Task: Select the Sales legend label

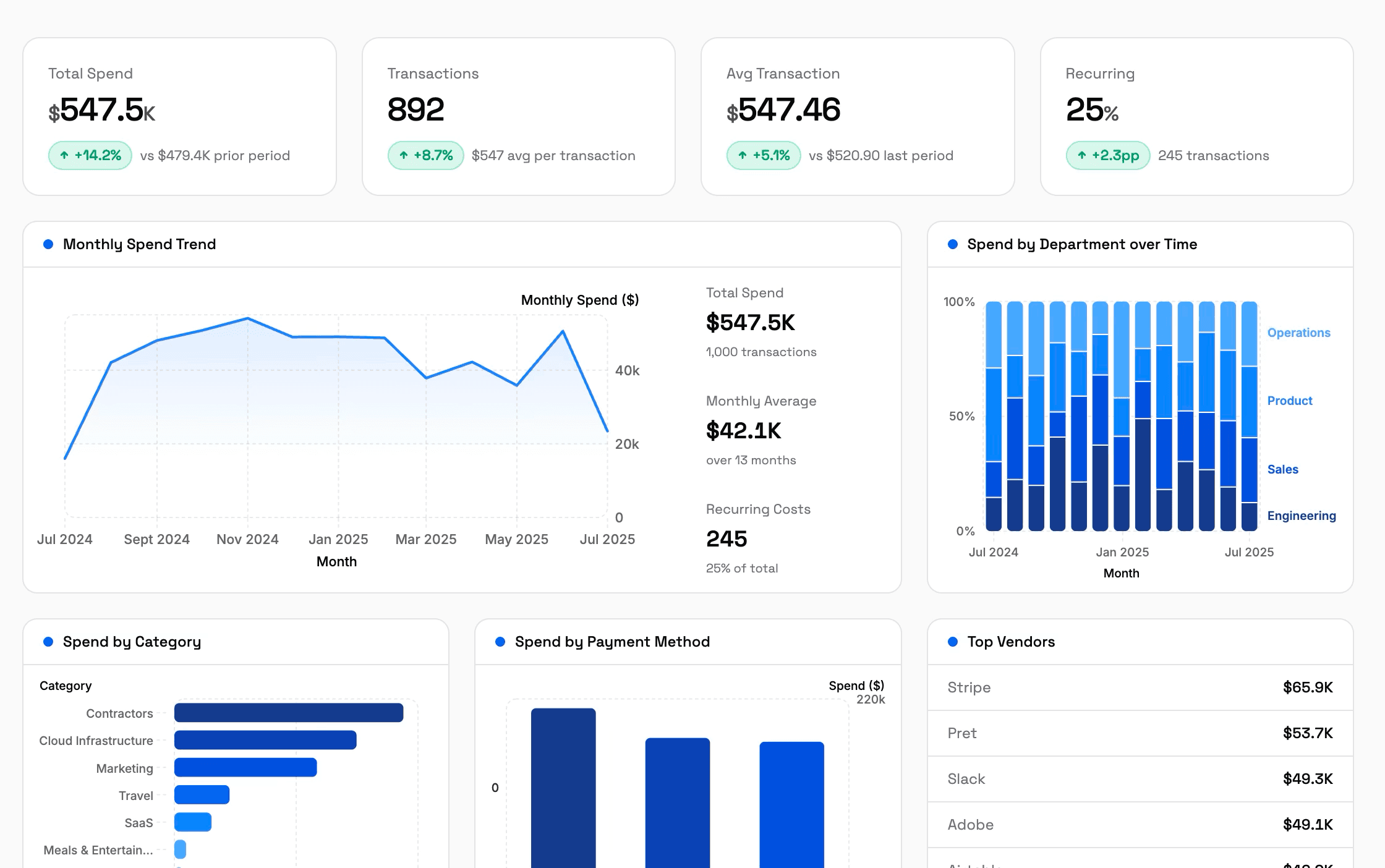Action: [x=1282, y=469]
